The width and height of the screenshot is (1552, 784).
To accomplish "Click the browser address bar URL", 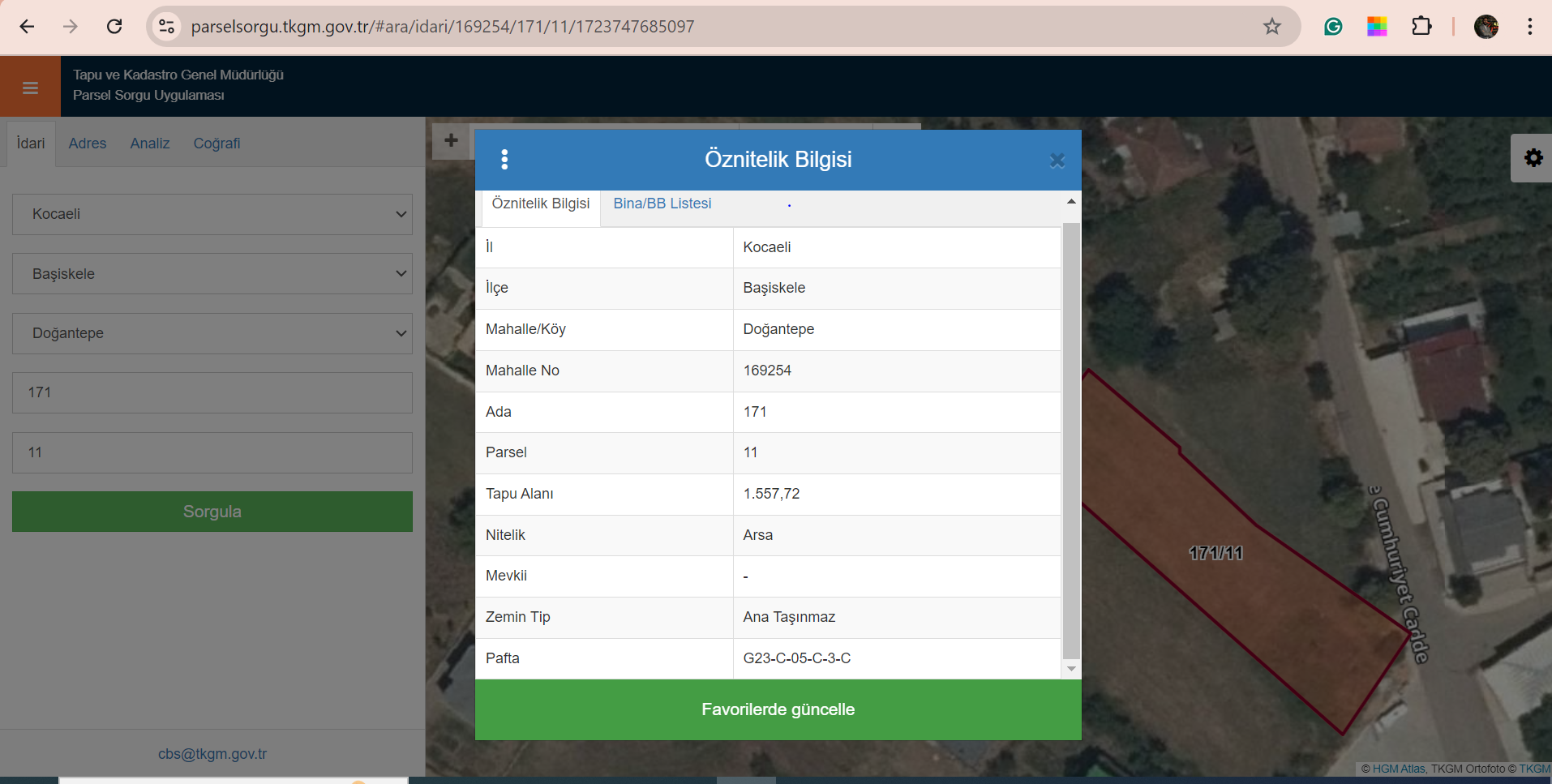I will pos(443,27).
